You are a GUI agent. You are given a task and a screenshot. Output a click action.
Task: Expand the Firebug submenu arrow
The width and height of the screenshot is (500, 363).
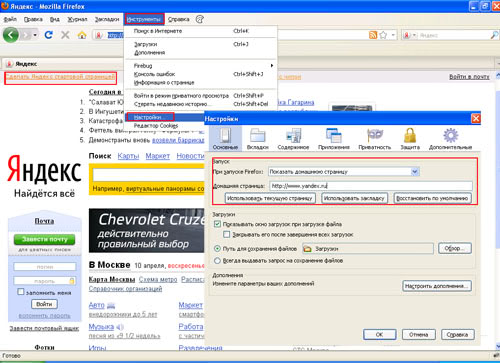pyautogui.click(x=272, y=66)
